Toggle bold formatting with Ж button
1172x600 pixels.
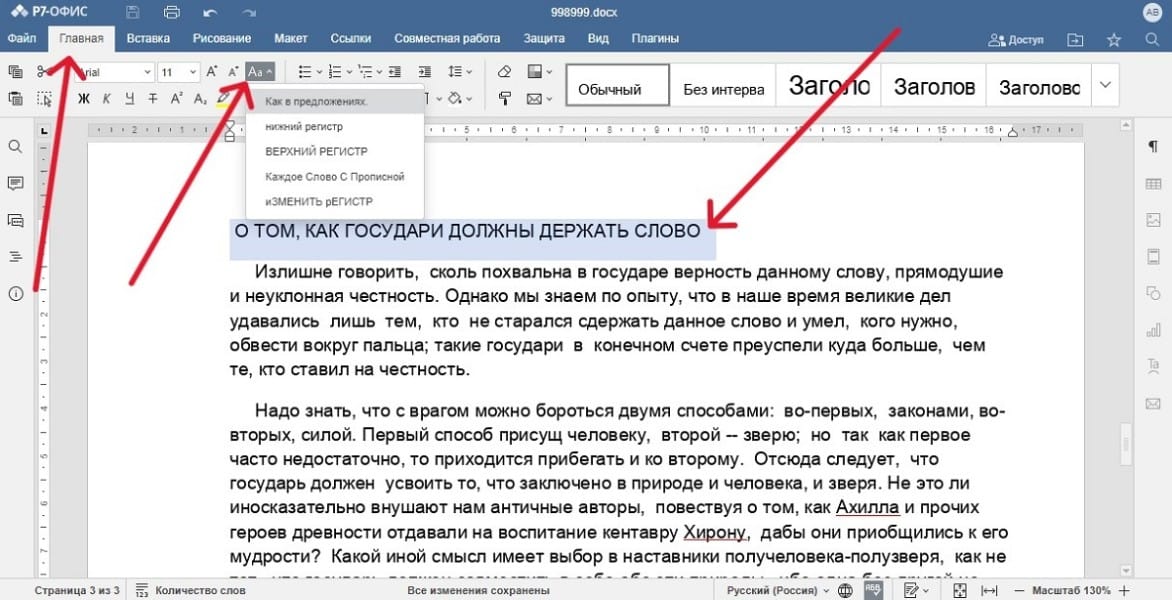point(85,98)
